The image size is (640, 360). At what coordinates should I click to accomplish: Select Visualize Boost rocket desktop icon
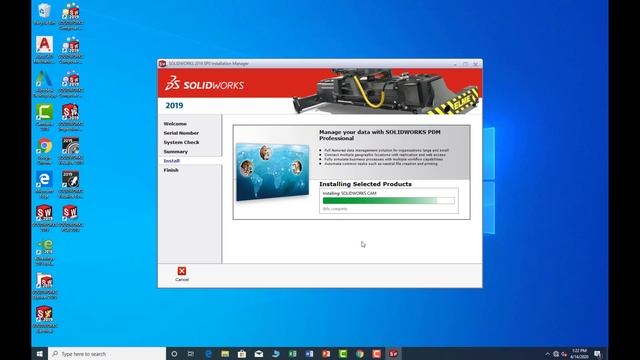click(x=71, y=185)
